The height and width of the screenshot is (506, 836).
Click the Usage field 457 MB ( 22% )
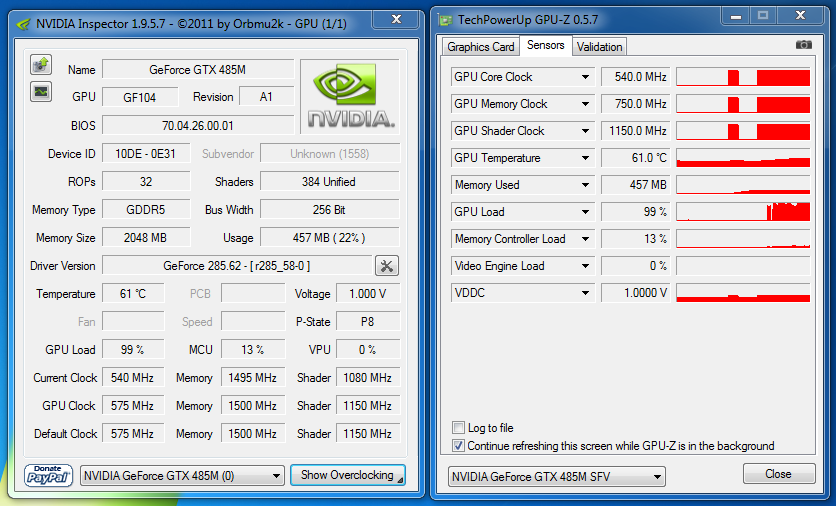coord(329,237)
